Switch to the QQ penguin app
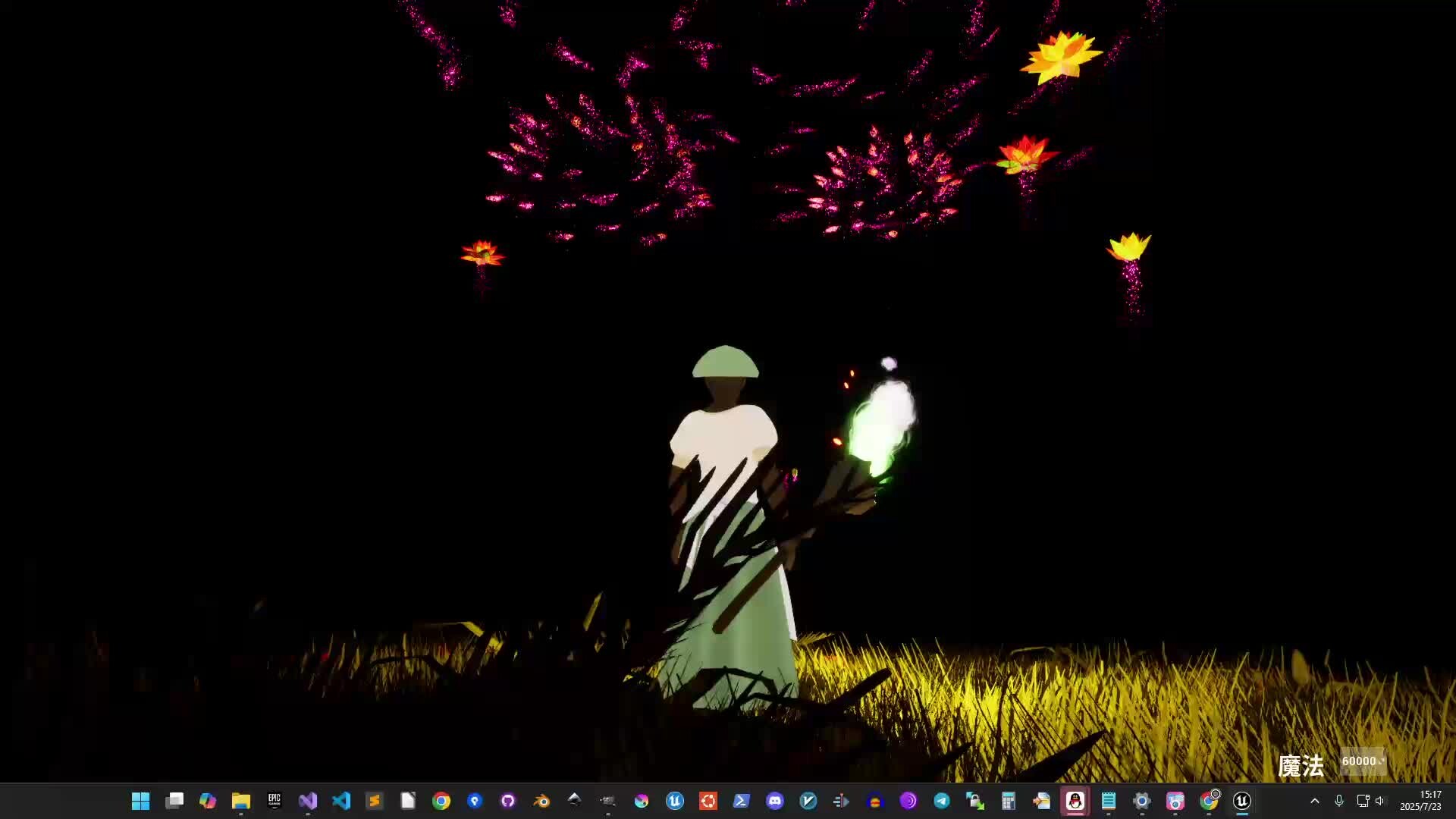This screenshot has height=819, width=1456. click(x=1075, y=801)
